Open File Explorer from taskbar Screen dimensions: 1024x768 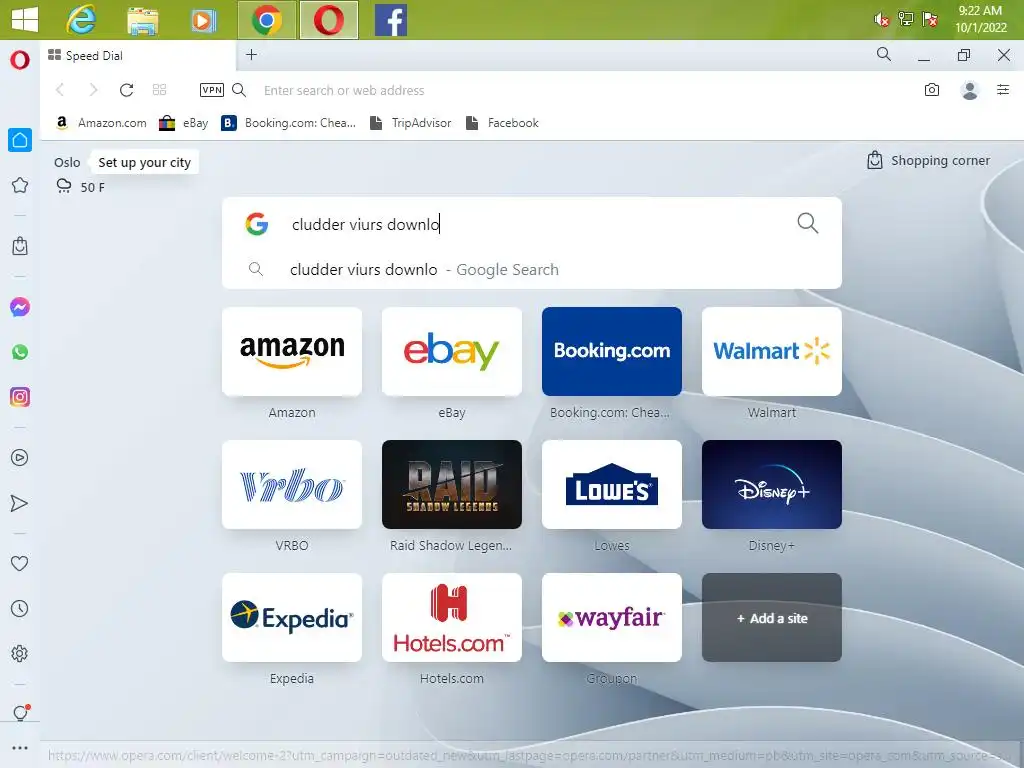coord(142,20)
